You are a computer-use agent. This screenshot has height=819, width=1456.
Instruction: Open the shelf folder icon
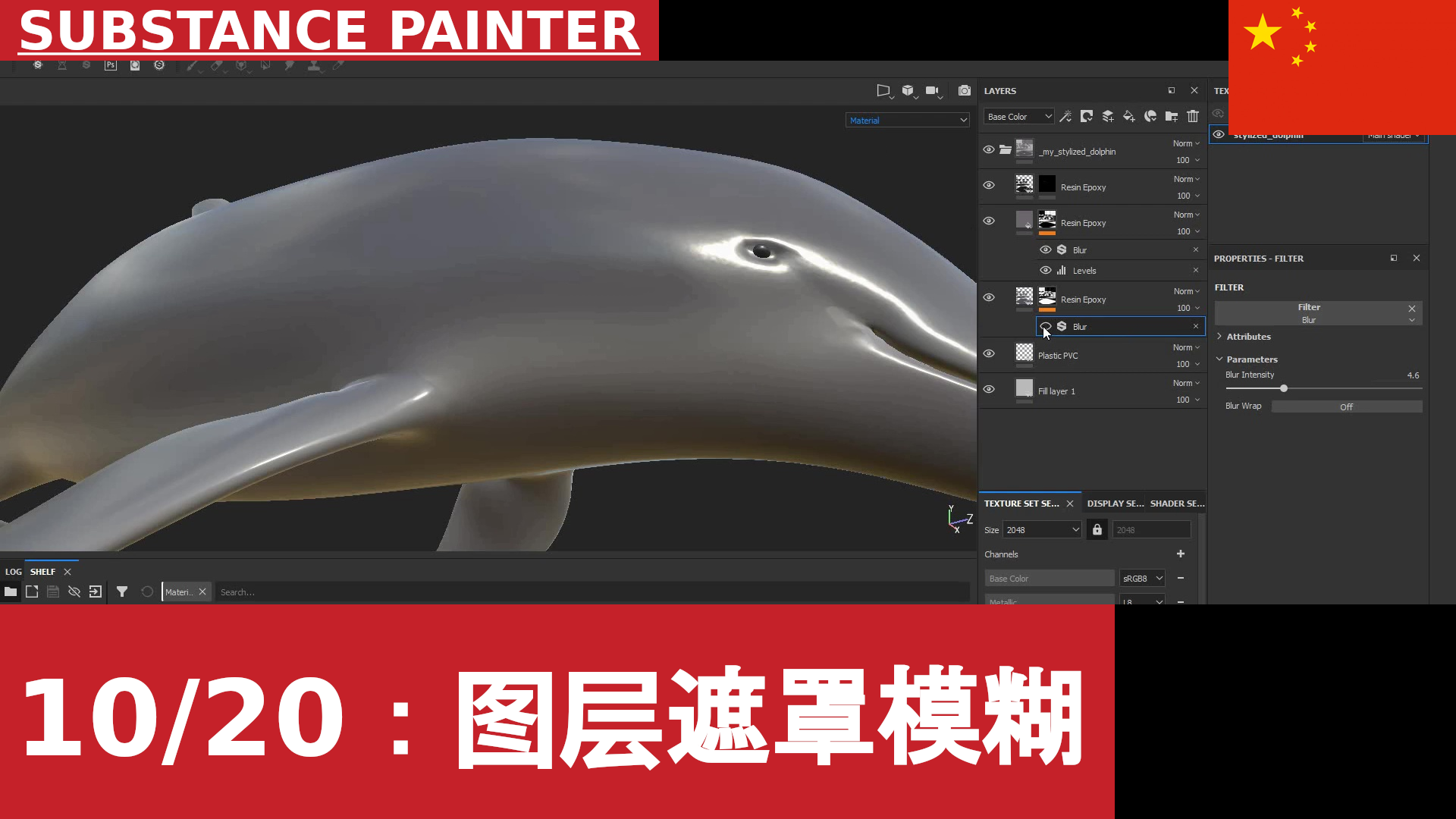tap(11, 591)
